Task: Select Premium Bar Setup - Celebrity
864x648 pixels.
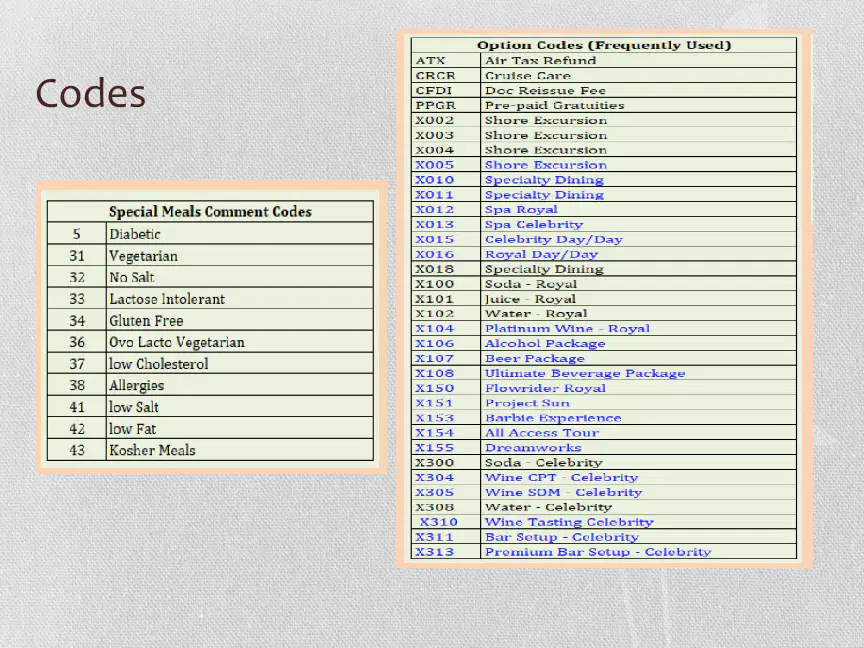Action: click(x=598, y=552)
